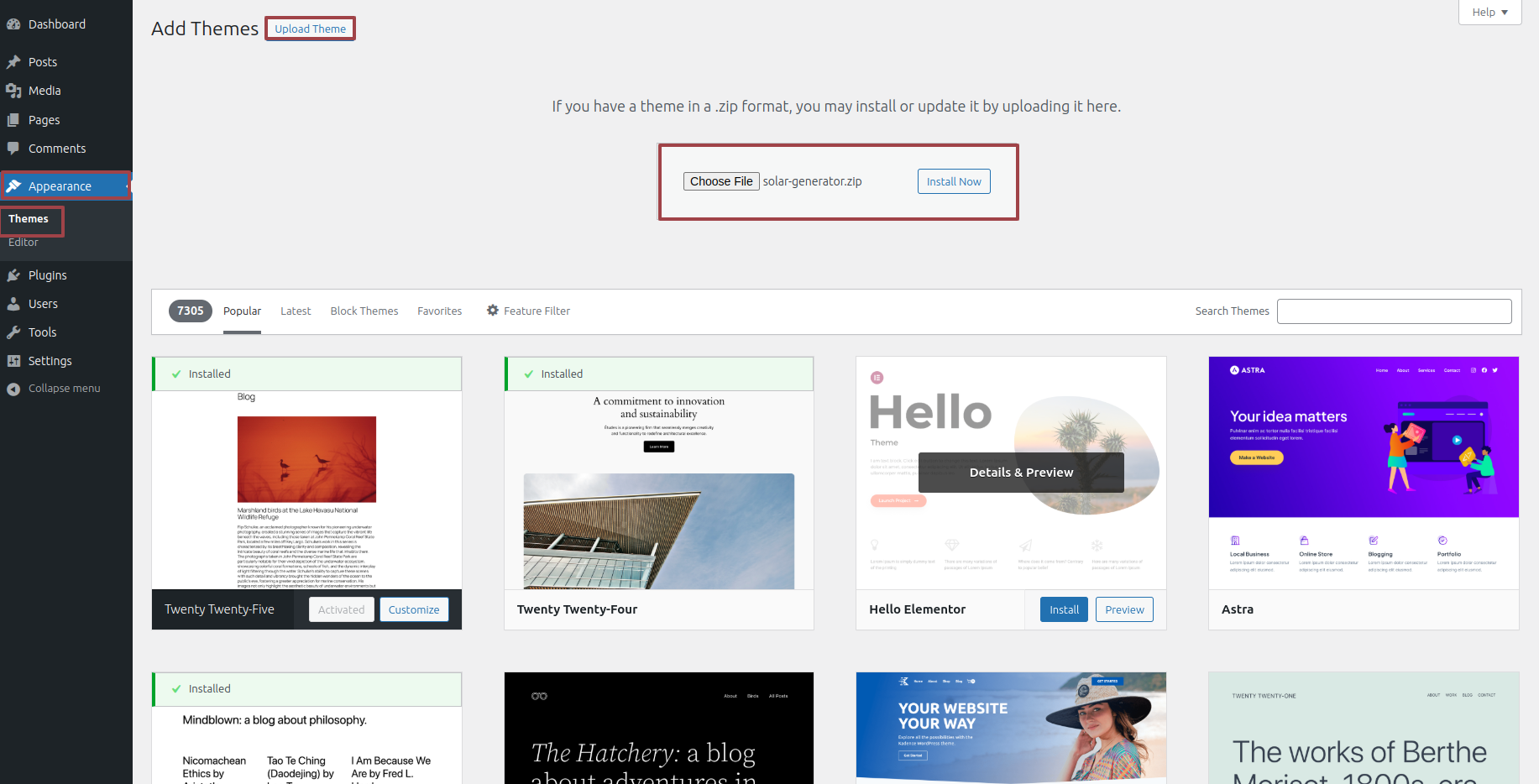
Task: Click the solar-generator.zip file name
Action: click(x=812, y=181)
